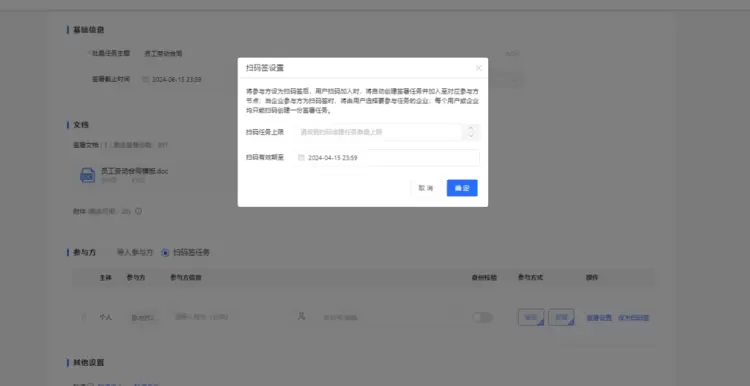The width and height of the screenshot is (750, 386).
Task: Click the 员工劳动合同模板.doc file icon
Action: point(87,175)
